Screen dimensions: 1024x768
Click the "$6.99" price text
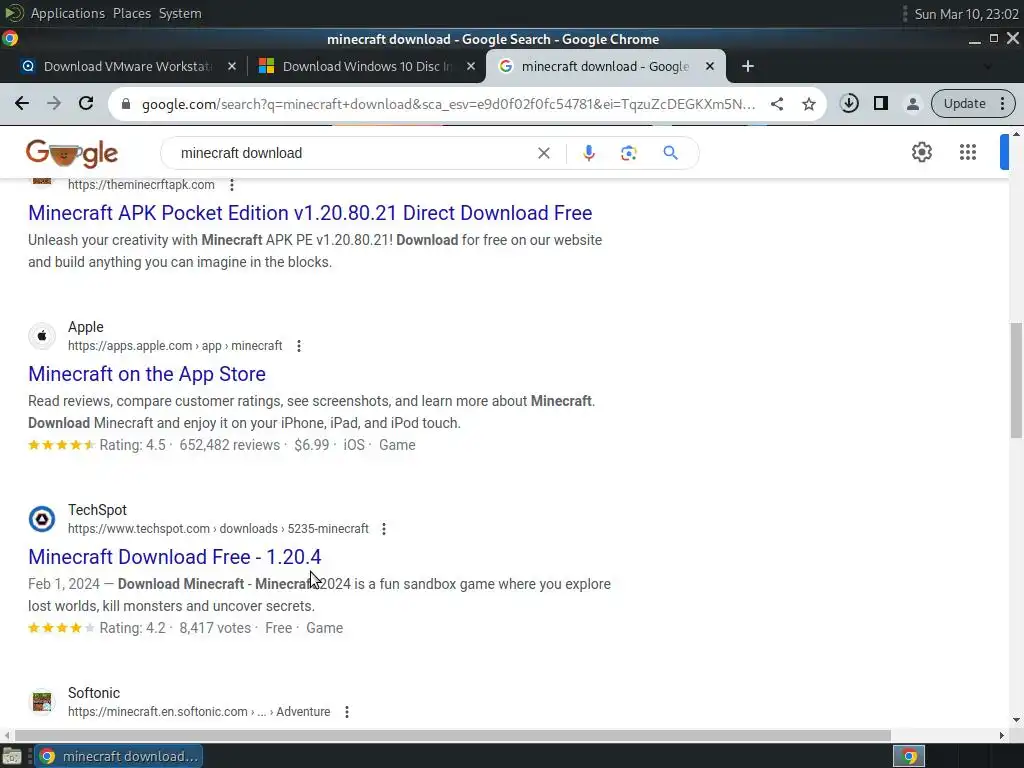(x=312, y=445)
